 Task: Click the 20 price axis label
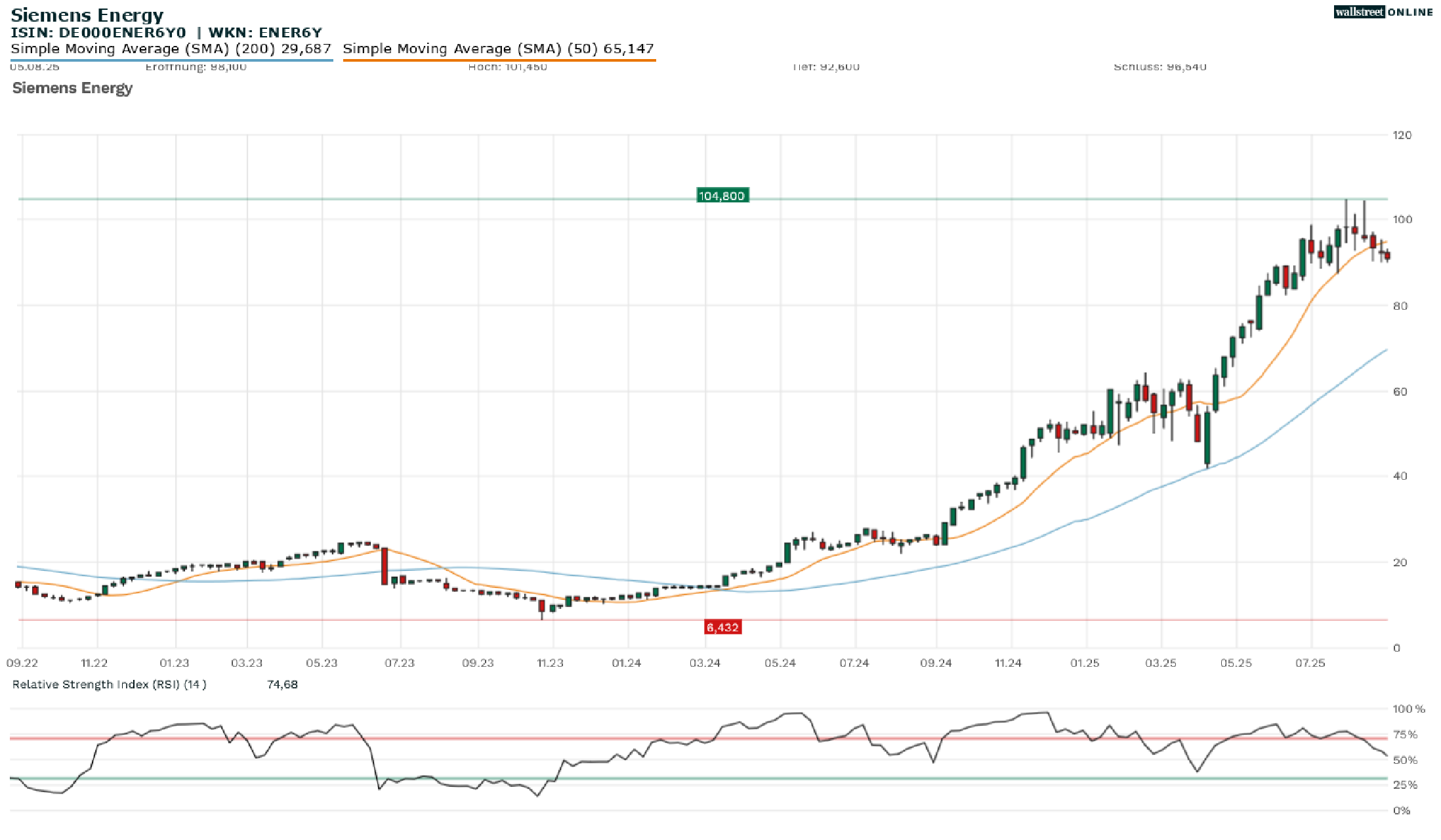tap(1400, 562)
